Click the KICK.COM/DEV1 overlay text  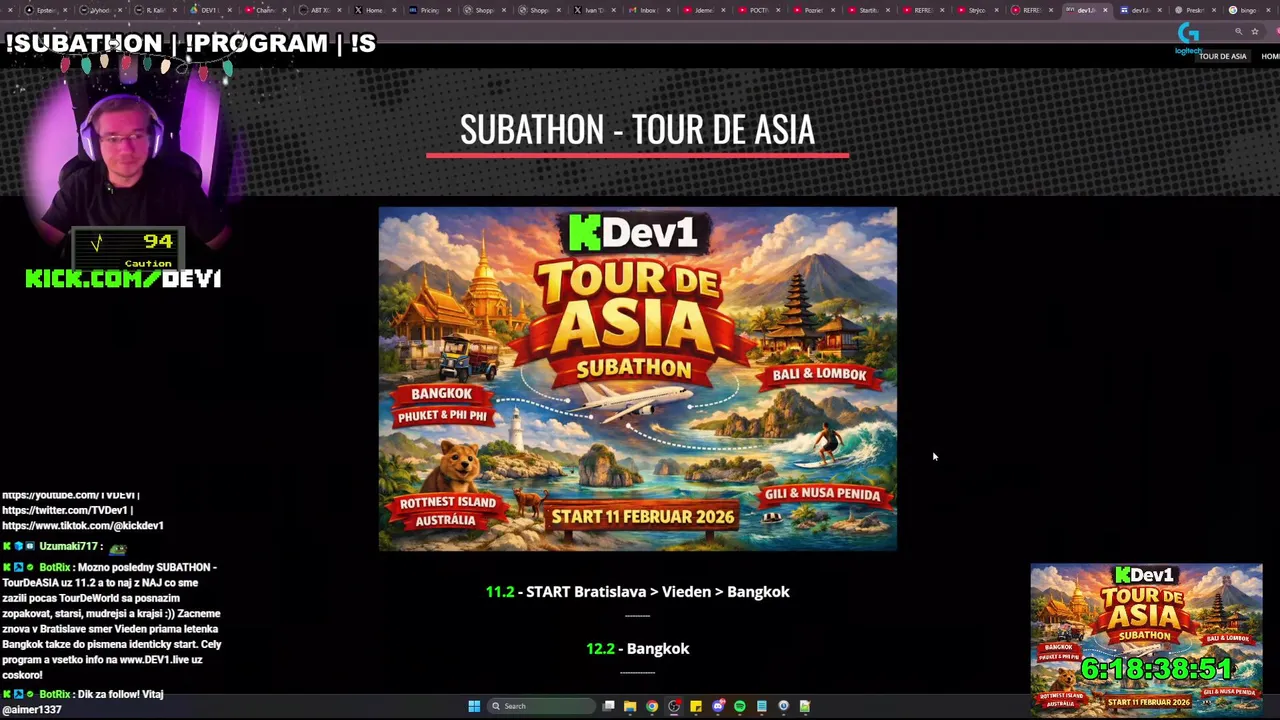point(123,279)
